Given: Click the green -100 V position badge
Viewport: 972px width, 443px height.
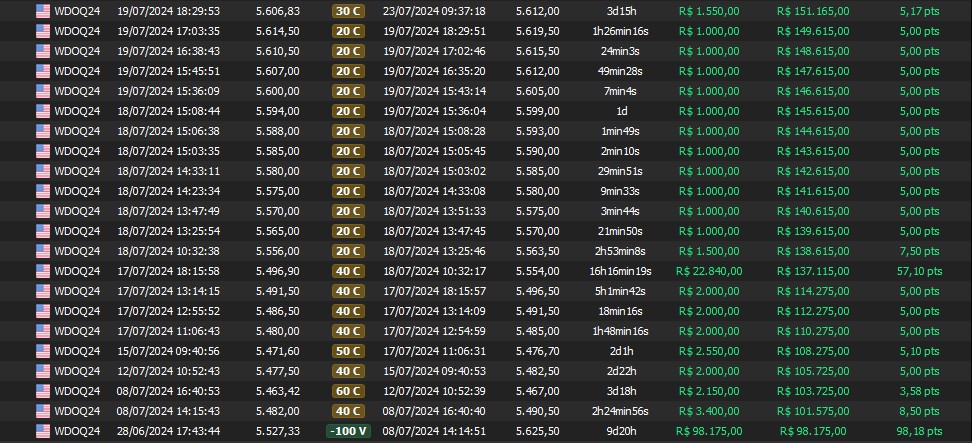Looking at the screenshot, I should click(347, 431).
